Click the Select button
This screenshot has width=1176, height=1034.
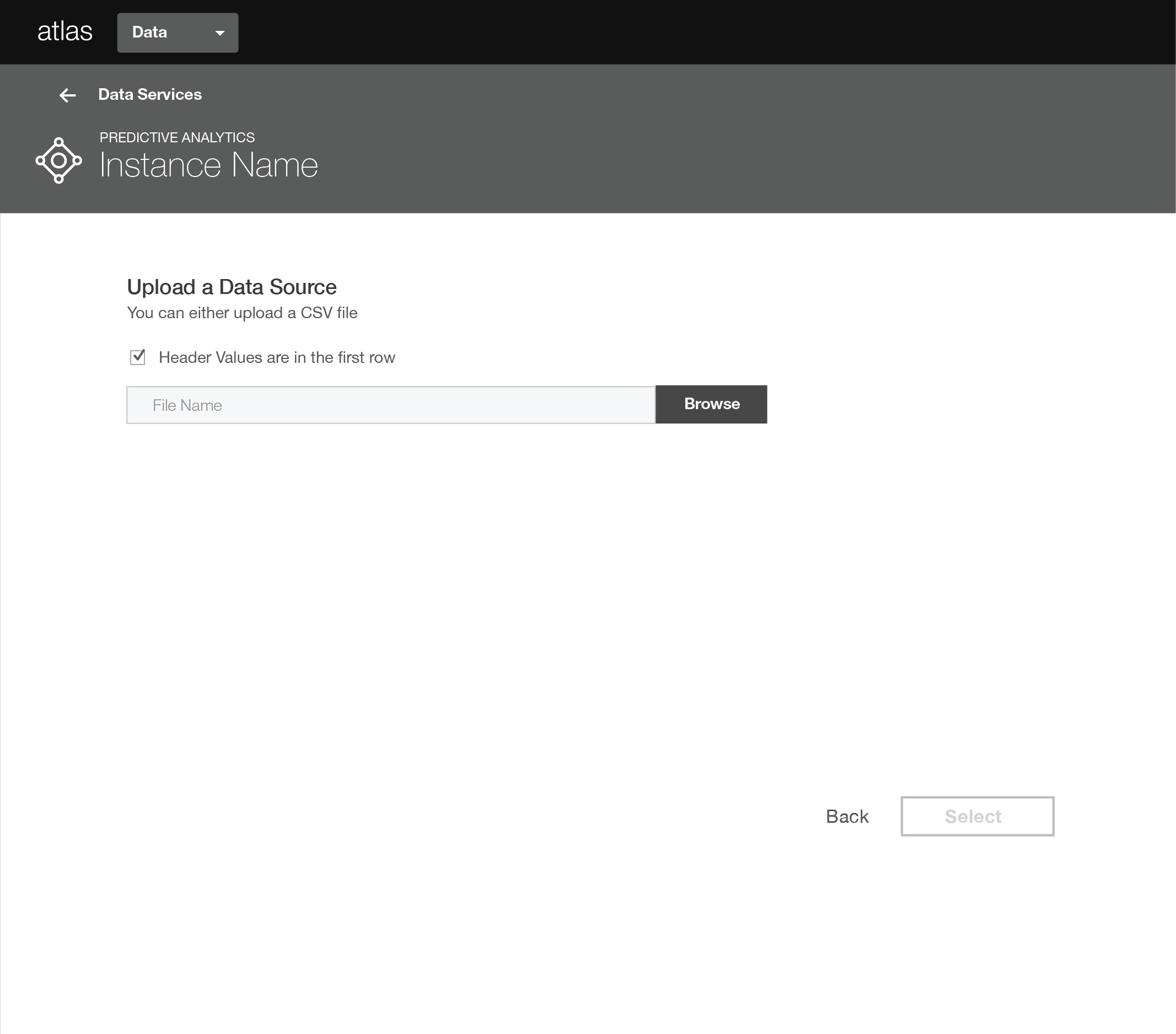point(978,817)
